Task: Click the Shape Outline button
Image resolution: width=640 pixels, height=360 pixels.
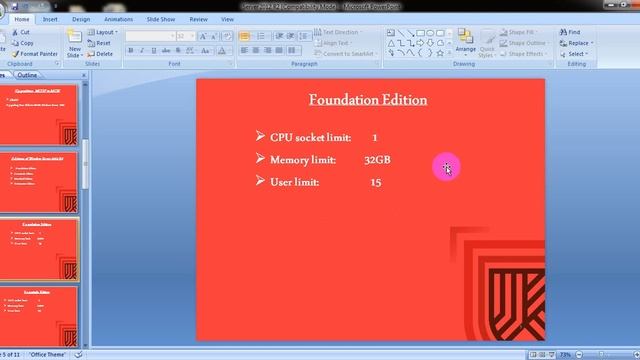Action: tap(524, 43)
